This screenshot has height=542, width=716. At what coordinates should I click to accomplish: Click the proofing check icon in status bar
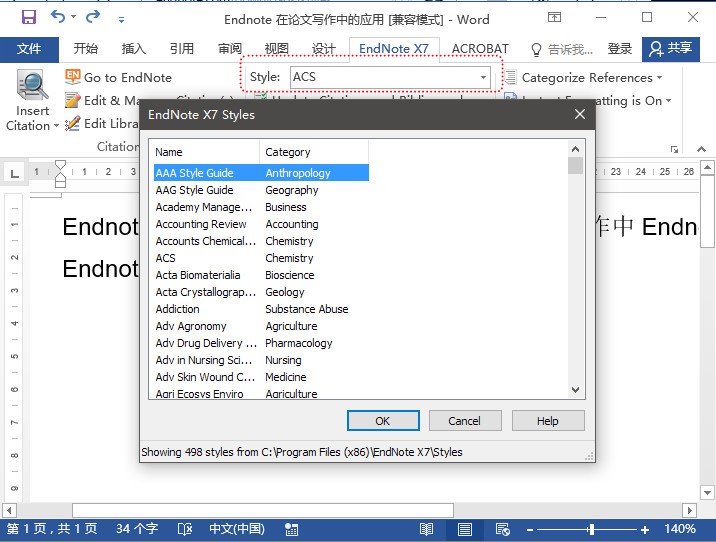(186, 529)
